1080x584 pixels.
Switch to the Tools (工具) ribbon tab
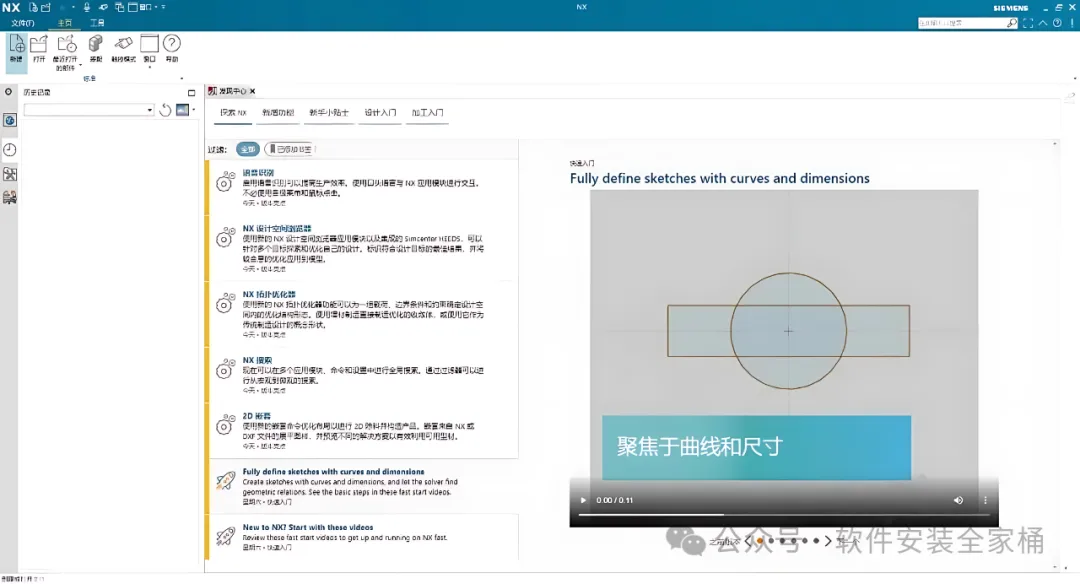(97, 23)
